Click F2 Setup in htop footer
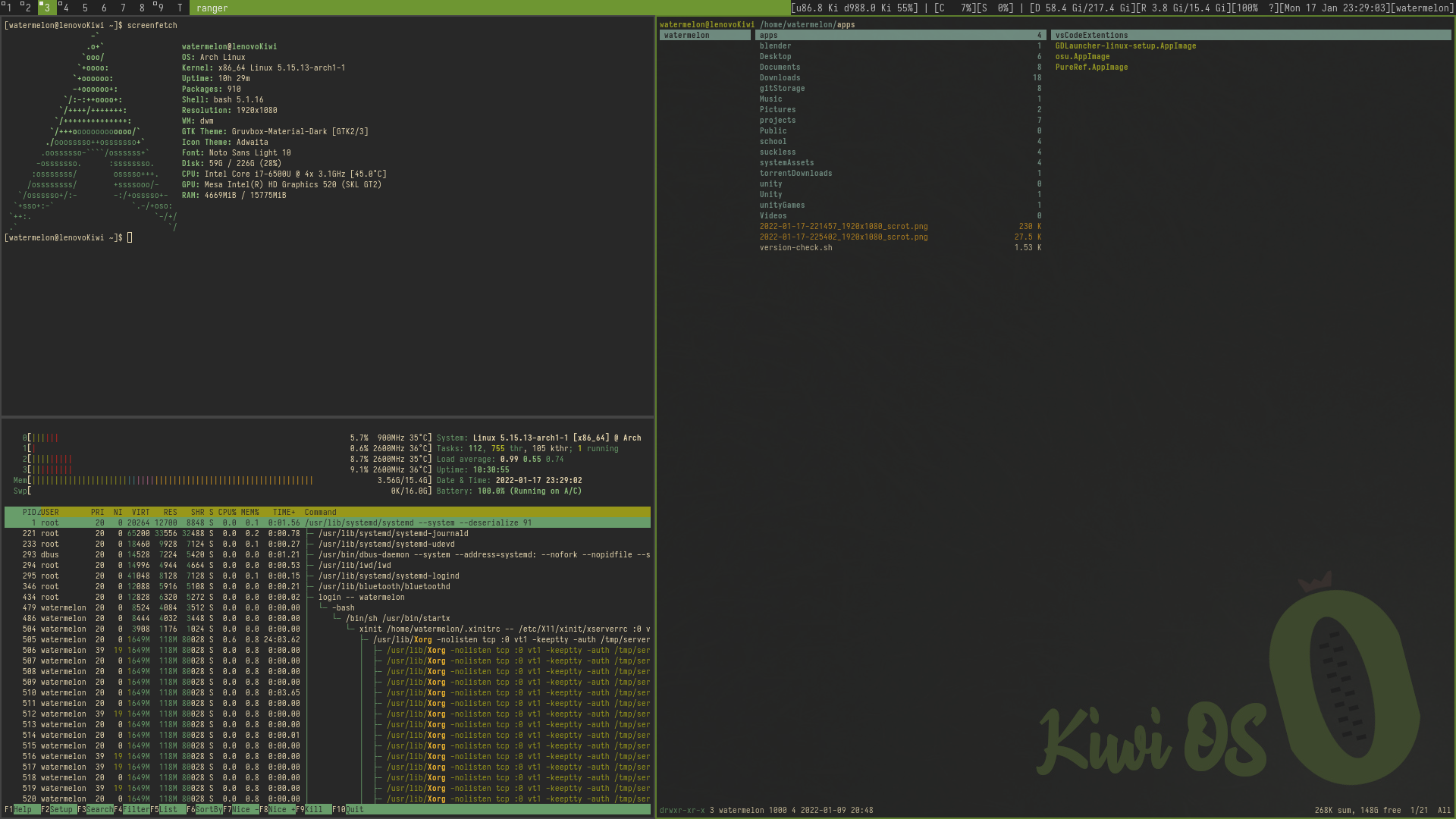This screenshot has width=1456, height=819. coord(59,810)
